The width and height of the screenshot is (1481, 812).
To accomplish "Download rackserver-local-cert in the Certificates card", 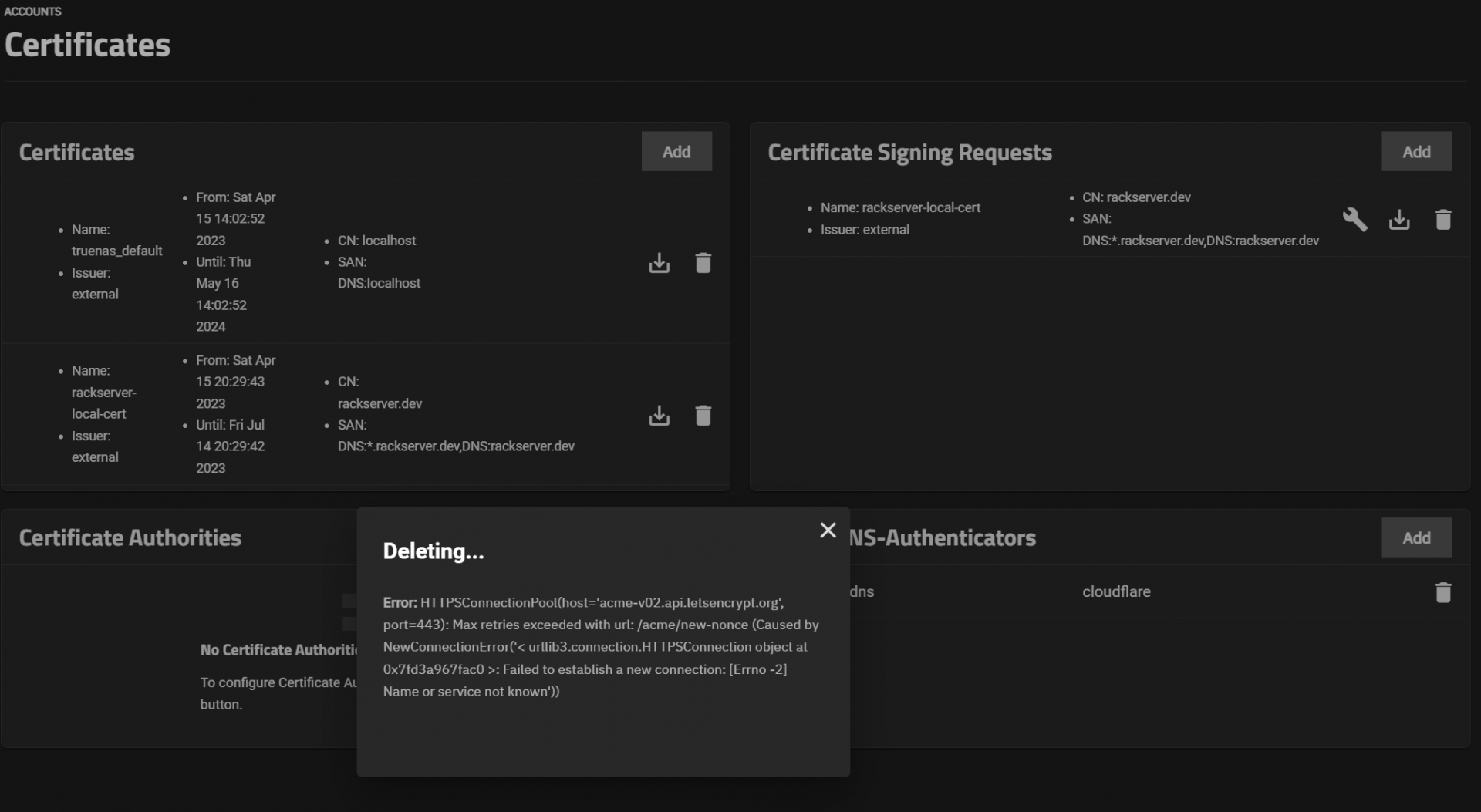I will (x=659, y=416).
